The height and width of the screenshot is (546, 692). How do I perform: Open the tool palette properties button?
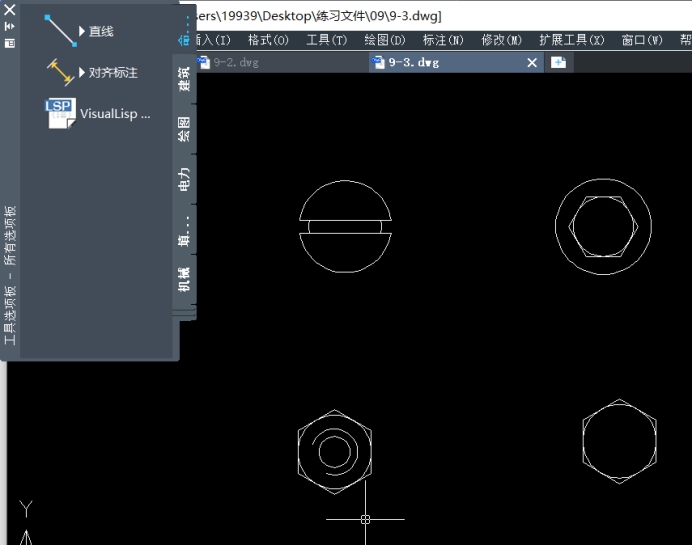(10, 44)
